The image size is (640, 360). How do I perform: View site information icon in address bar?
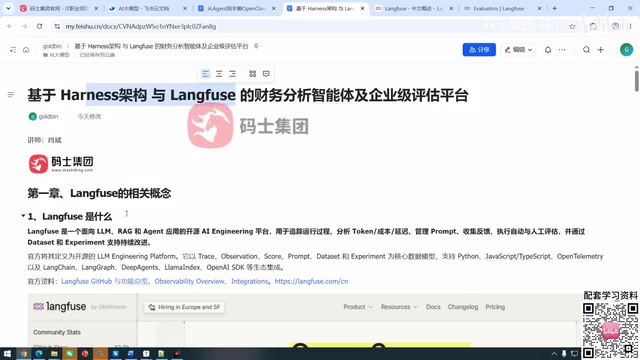(57, 26)
